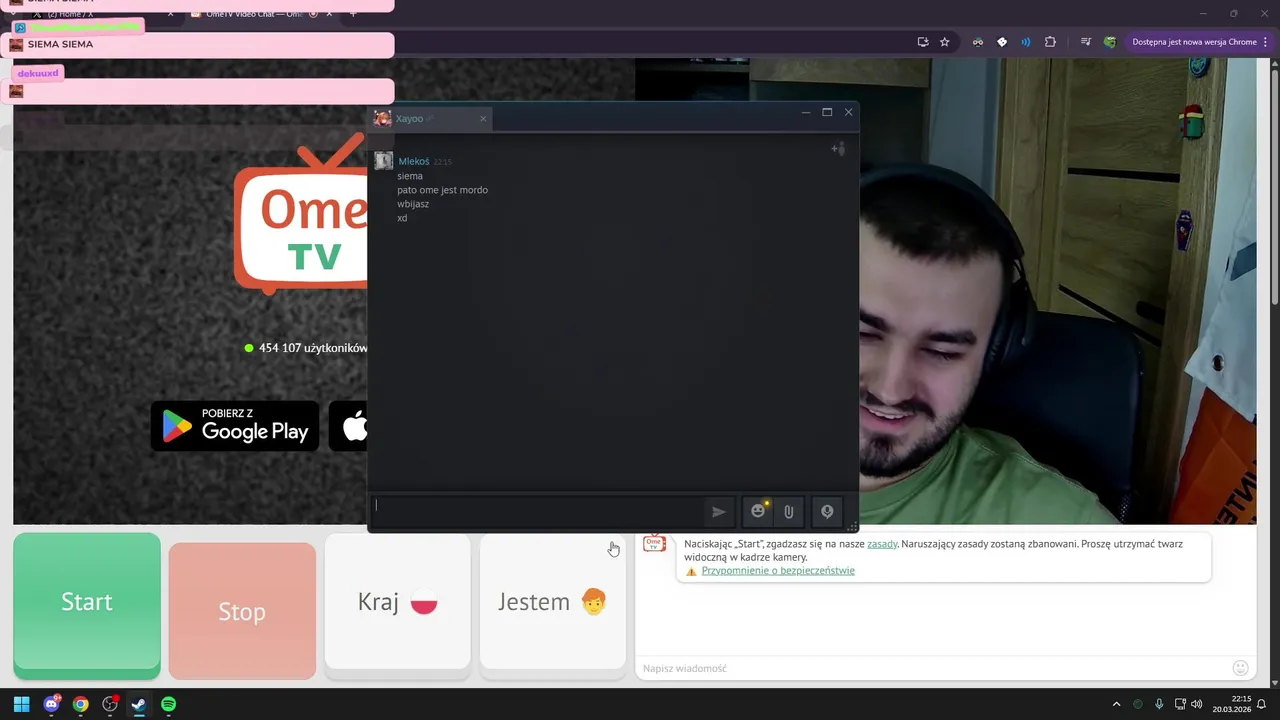Open Google Chrome from the taskbar
The height and width of the screenshot is (720, 1280).
pyautogui.click(x=80, y=704)
